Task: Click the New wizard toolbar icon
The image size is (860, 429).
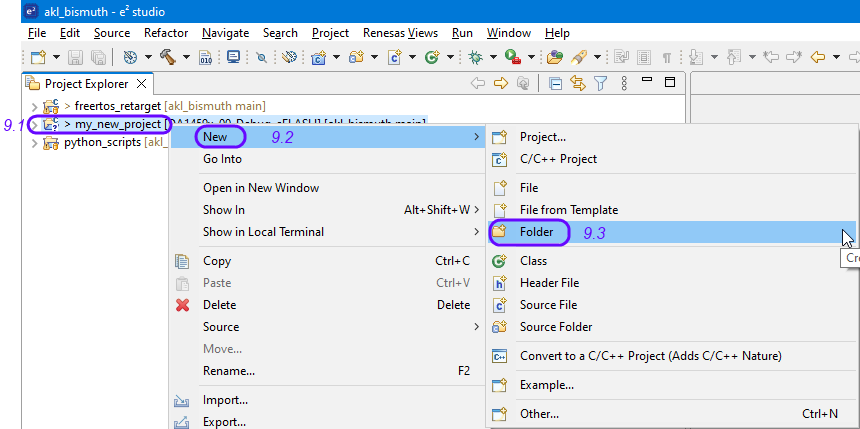Action: [38, 57]
